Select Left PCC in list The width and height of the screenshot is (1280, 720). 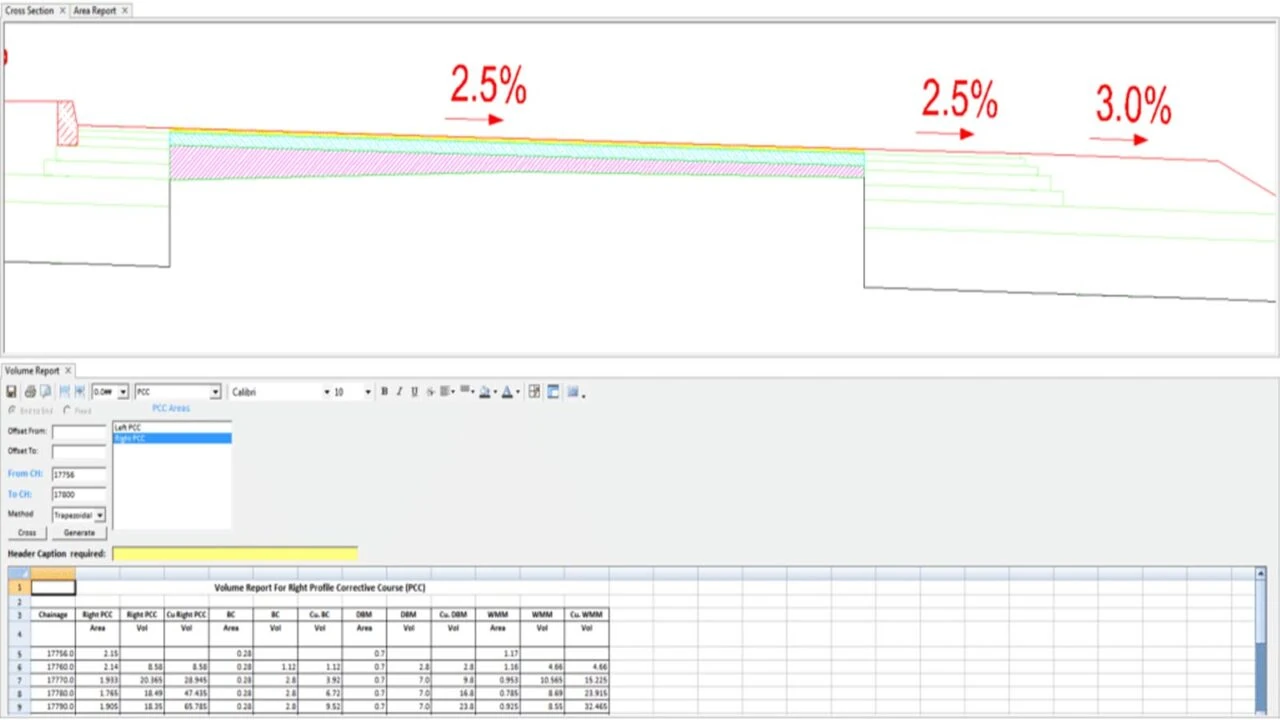click(172, 428)
